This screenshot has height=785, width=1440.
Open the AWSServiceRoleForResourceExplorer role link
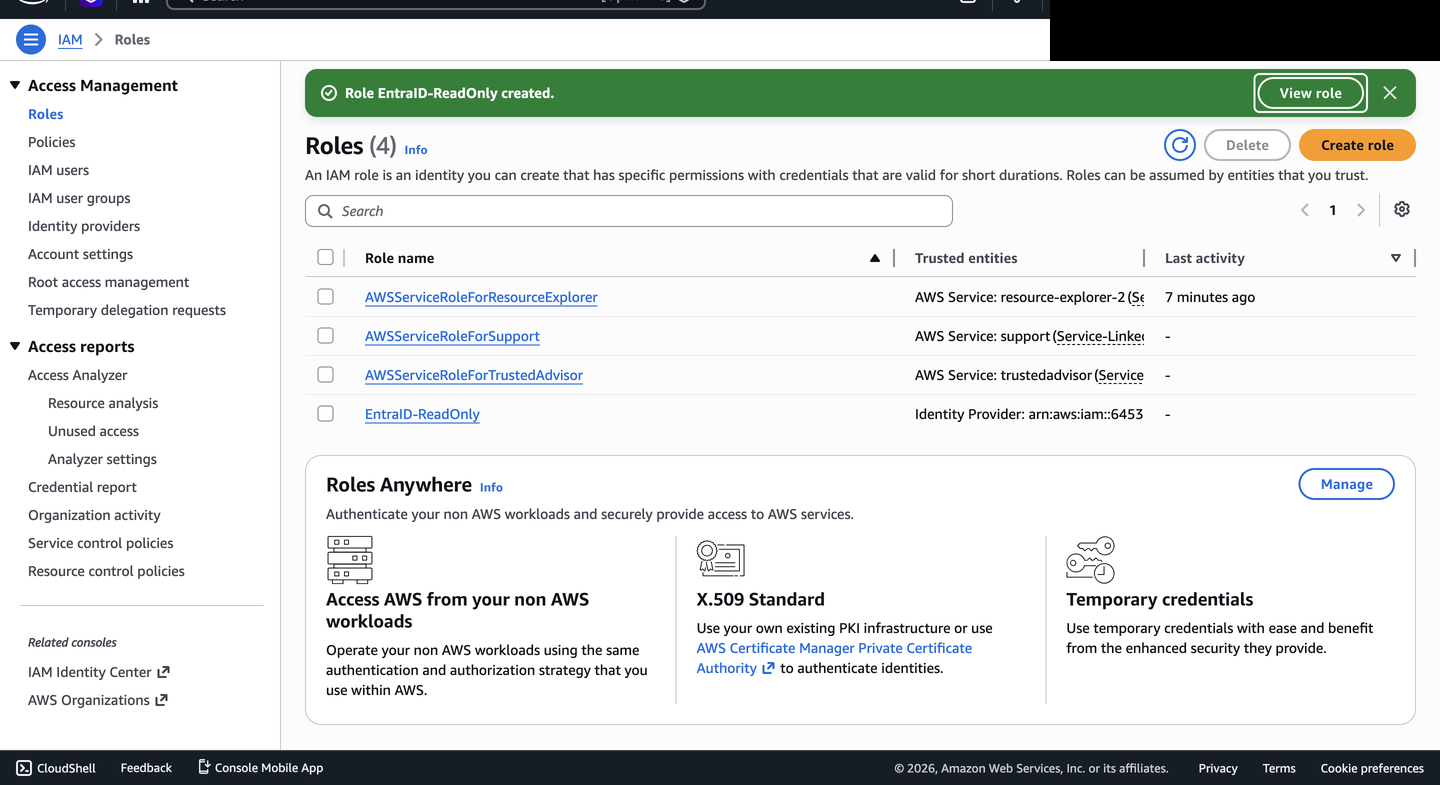coord(481,297)
